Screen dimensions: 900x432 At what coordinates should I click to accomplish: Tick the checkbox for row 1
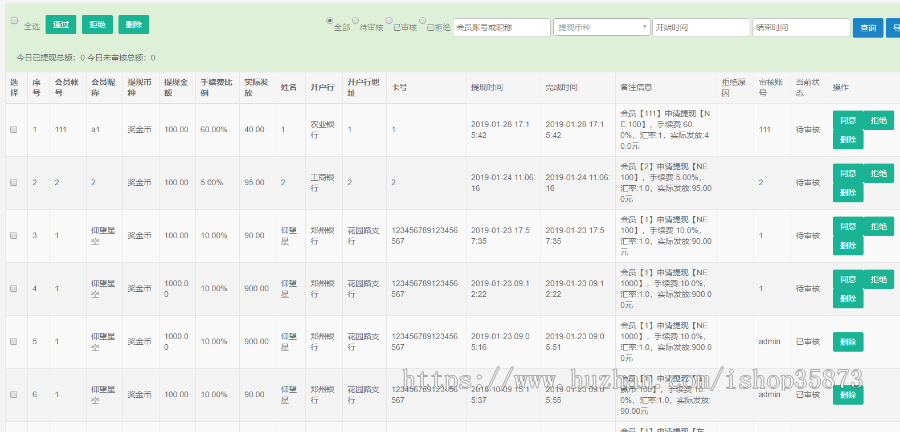pos(13,129)
